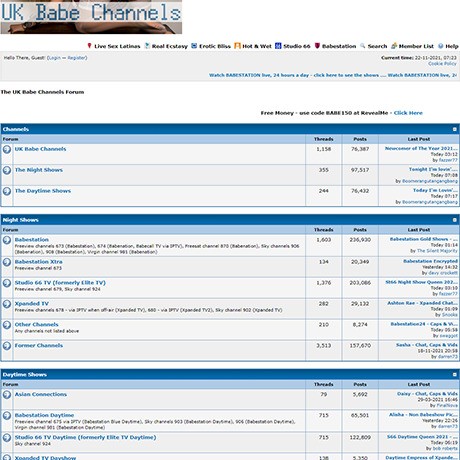Viewport: 460px width, 460px height.
Task: Click forum status icon beside Other Channels
Action: 7,325
